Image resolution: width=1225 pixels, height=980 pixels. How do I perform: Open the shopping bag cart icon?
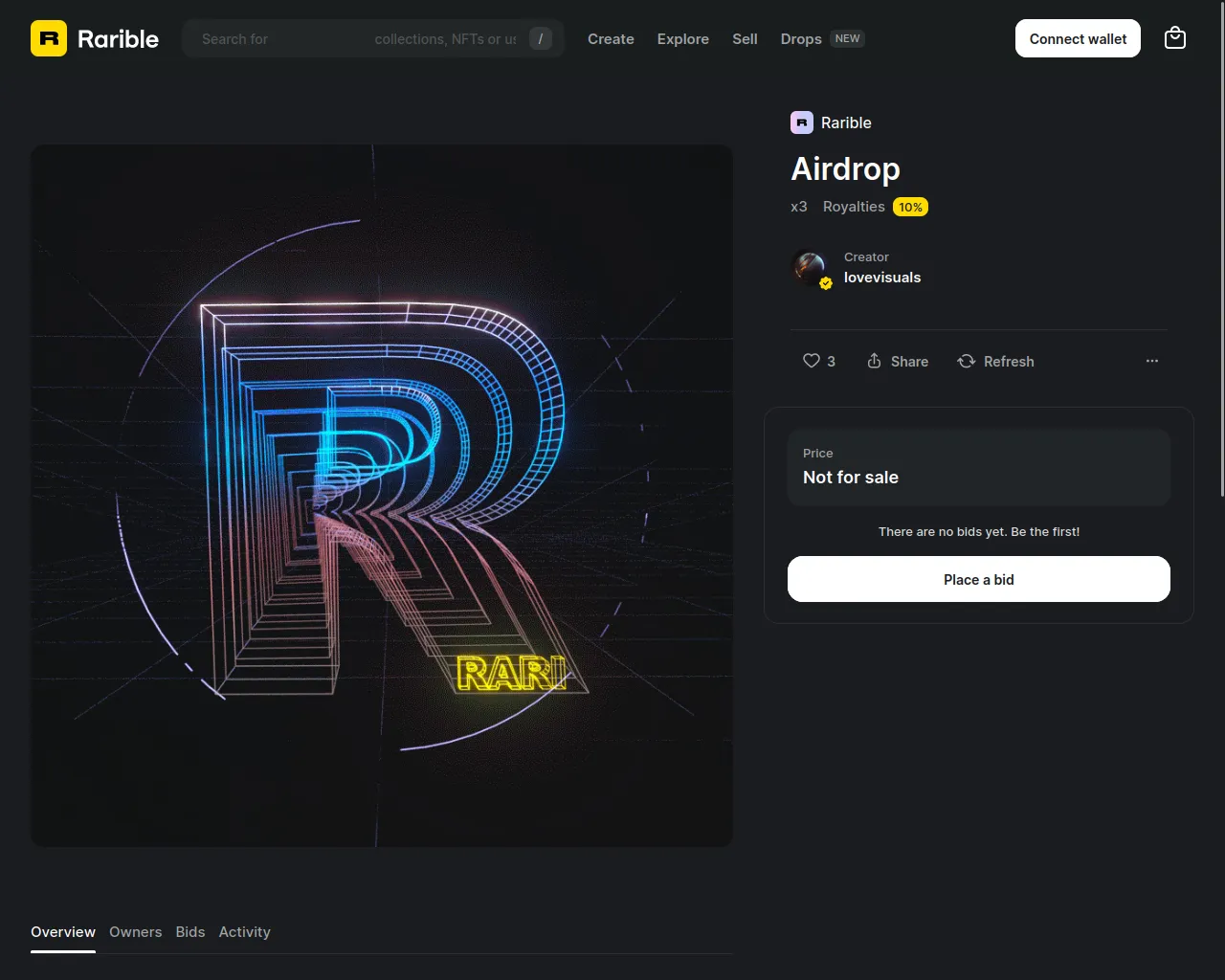pos(1175,38)
